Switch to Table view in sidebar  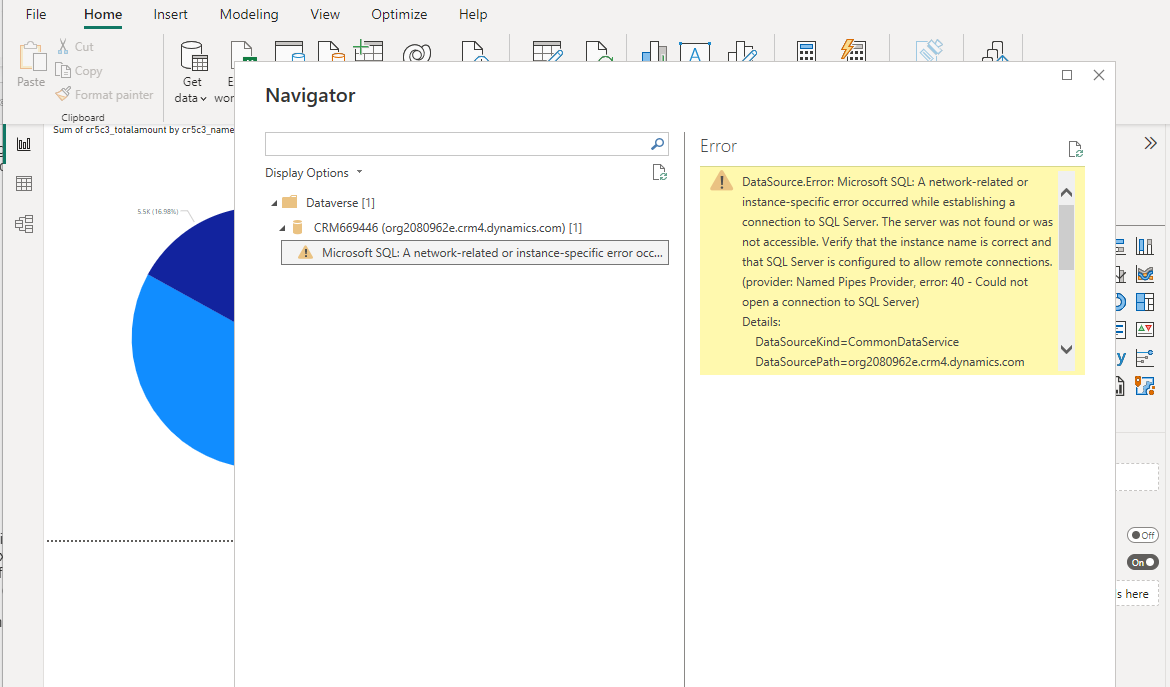click(x=24, y=183)
